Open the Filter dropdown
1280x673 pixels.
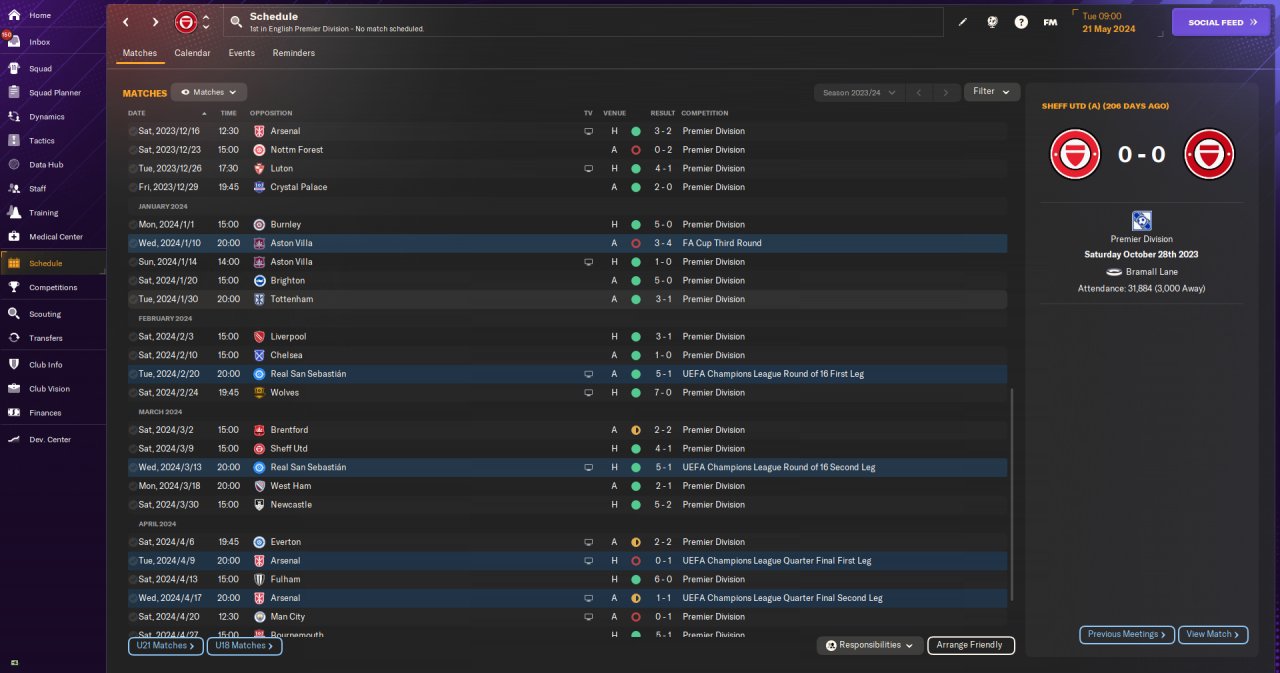[x=992, y=91]
